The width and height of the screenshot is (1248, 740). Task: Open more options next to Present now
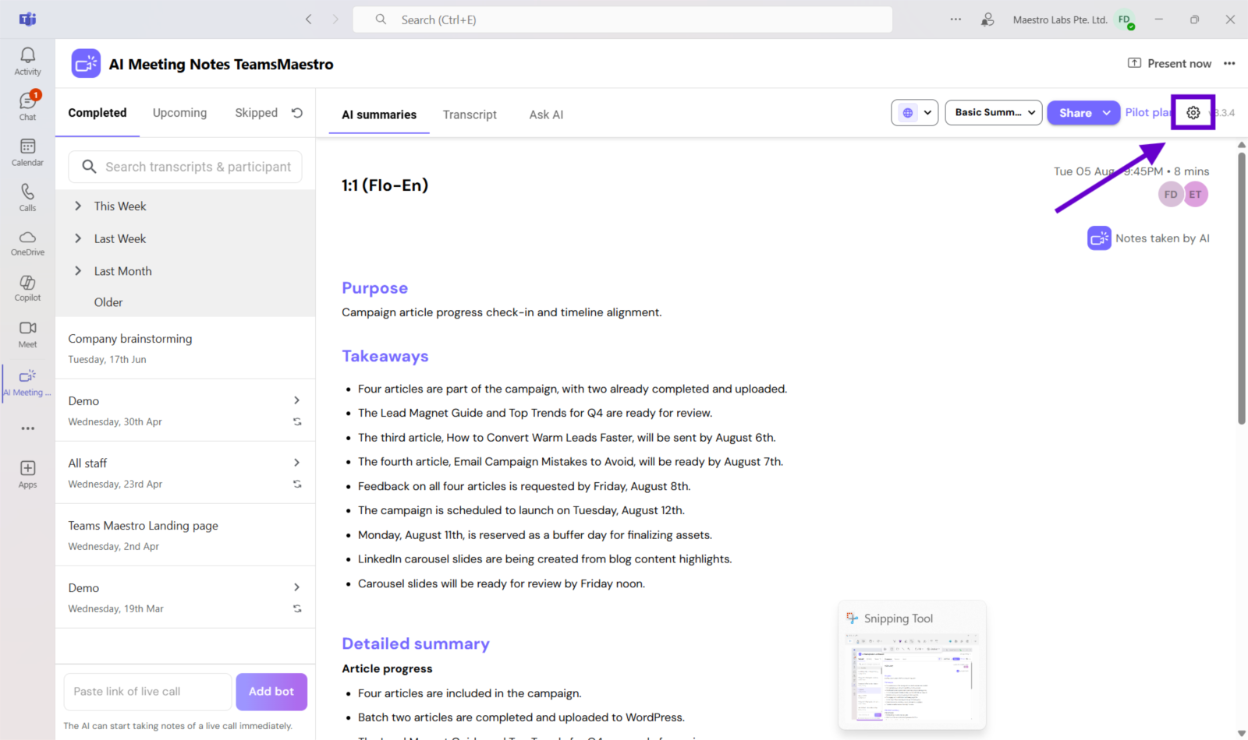(1229, 63)
